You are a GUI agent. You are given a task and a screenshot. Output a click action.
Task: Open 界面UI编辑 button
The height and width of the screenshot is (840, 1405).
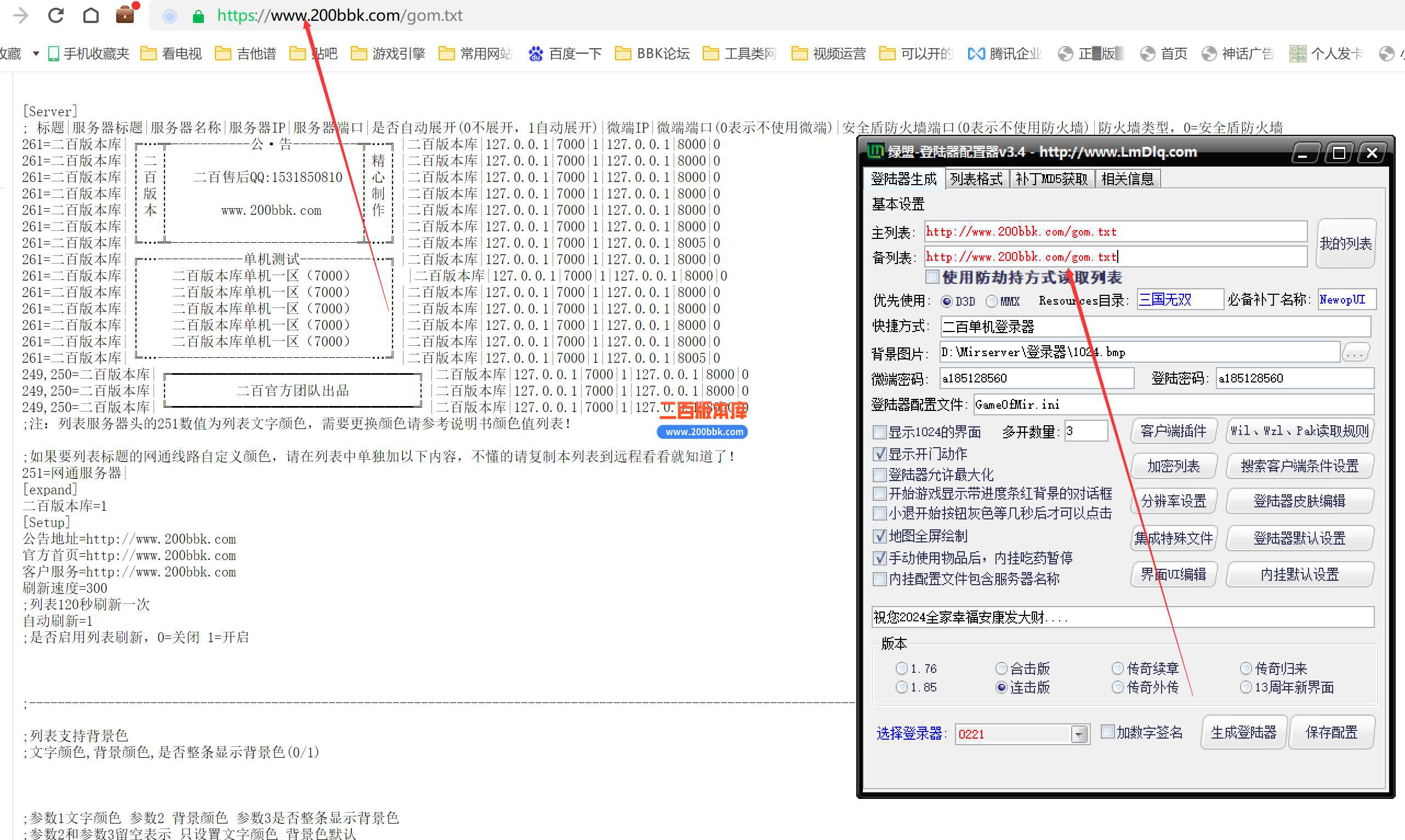1173,575
